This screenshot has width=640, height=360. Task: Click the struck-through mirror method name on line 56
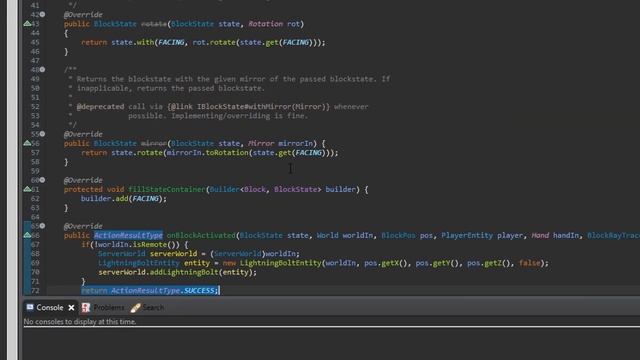coord(154,143)
